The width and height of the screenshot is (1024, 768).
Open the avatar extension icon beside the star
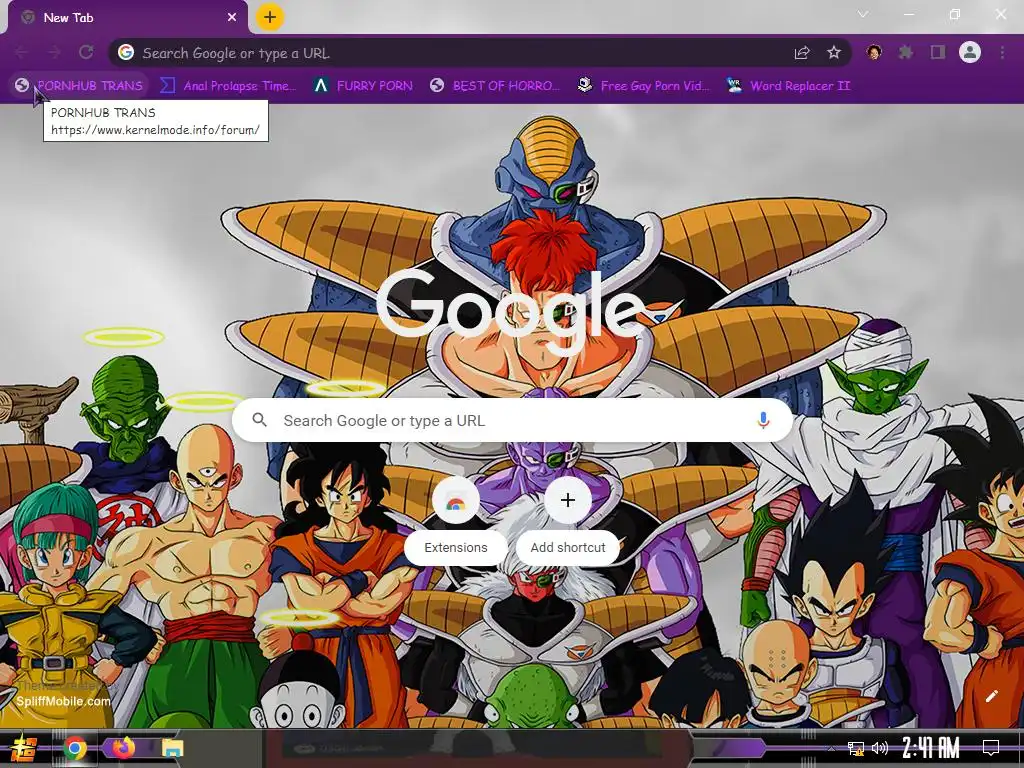point(874,52)
